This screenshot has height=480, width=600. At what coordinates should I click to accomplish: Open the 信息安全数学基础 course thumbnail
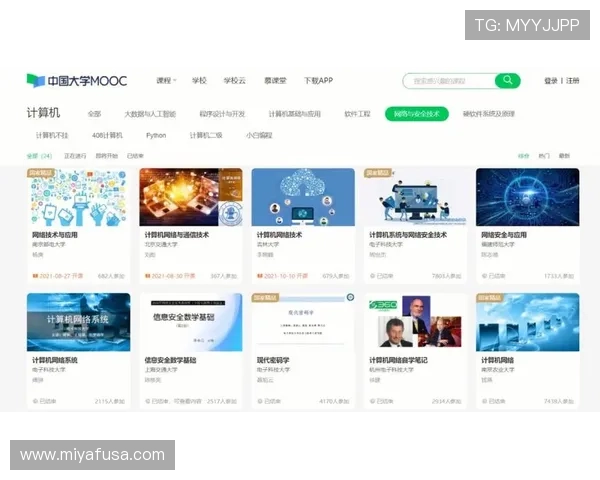[190, 322]
